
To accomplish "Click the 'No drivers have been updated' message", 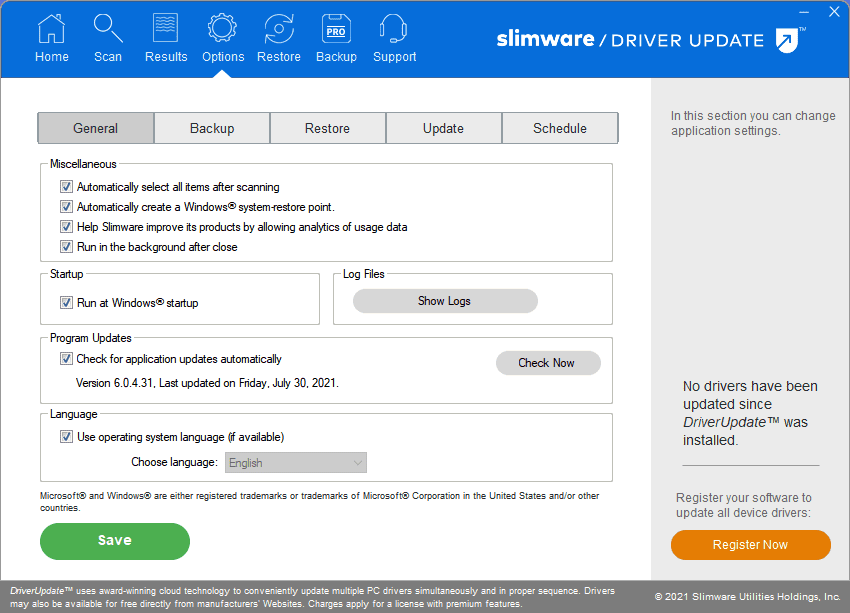I will 750,413.
